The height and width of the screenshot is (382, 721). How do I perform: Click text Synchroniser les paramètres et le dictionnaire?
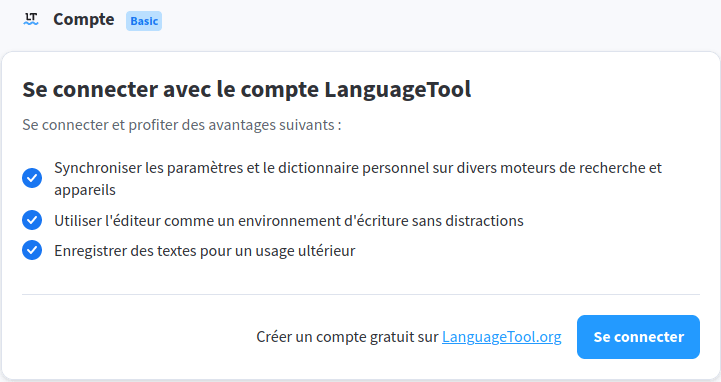[358, 178]
